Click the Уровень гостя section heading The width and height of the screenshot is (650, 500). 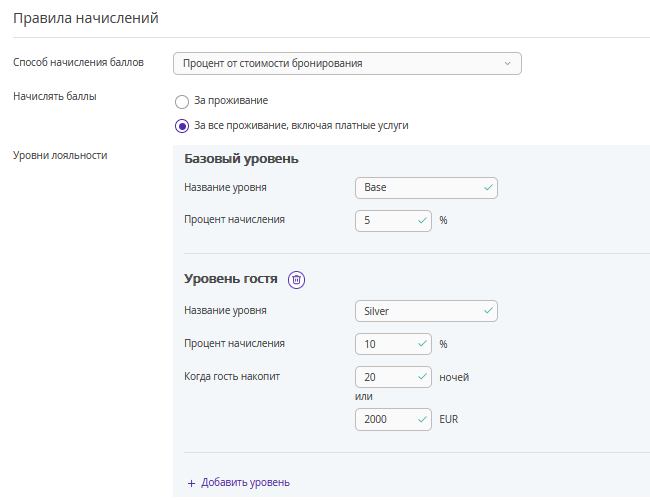(x=230, y=279)
